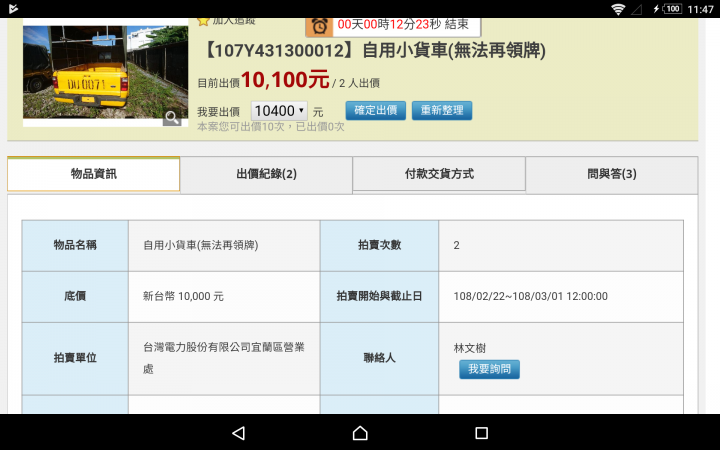Tap the Android home navigation button
Screen dimensions: 720x450
click(x=360, y=433)
